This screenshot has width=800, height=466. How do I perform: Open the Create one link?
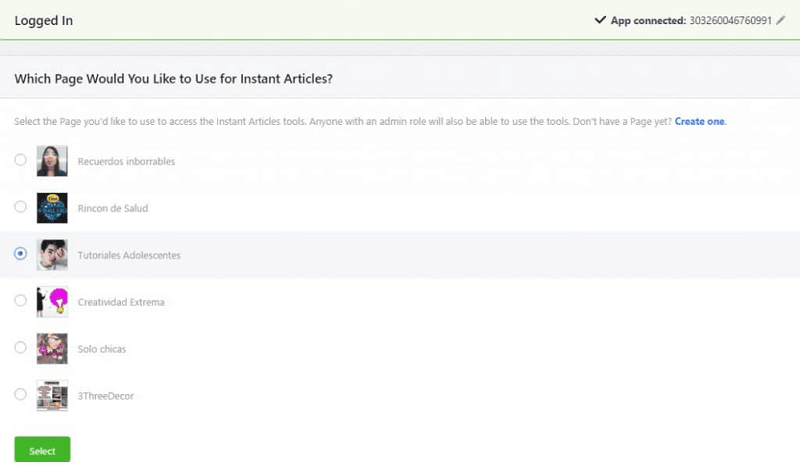pos(700,121)
